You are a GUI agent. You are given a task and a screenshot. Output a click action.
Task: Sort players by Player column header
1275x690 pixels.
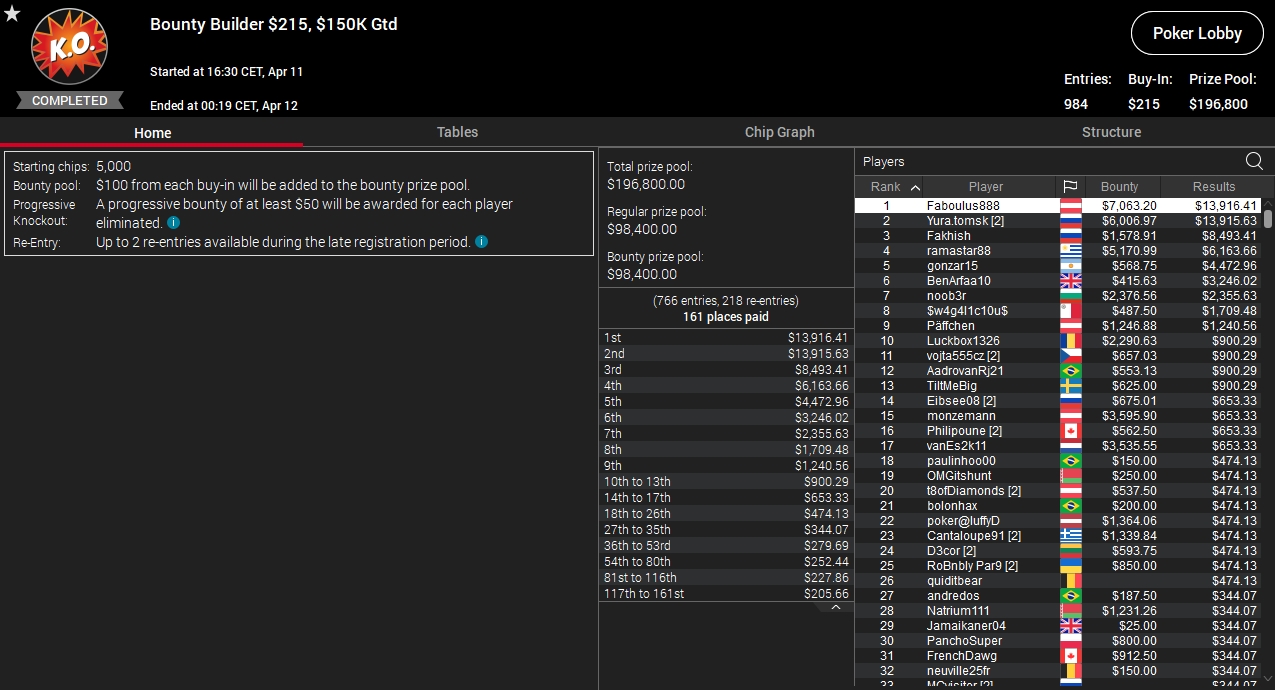(988, 187)
